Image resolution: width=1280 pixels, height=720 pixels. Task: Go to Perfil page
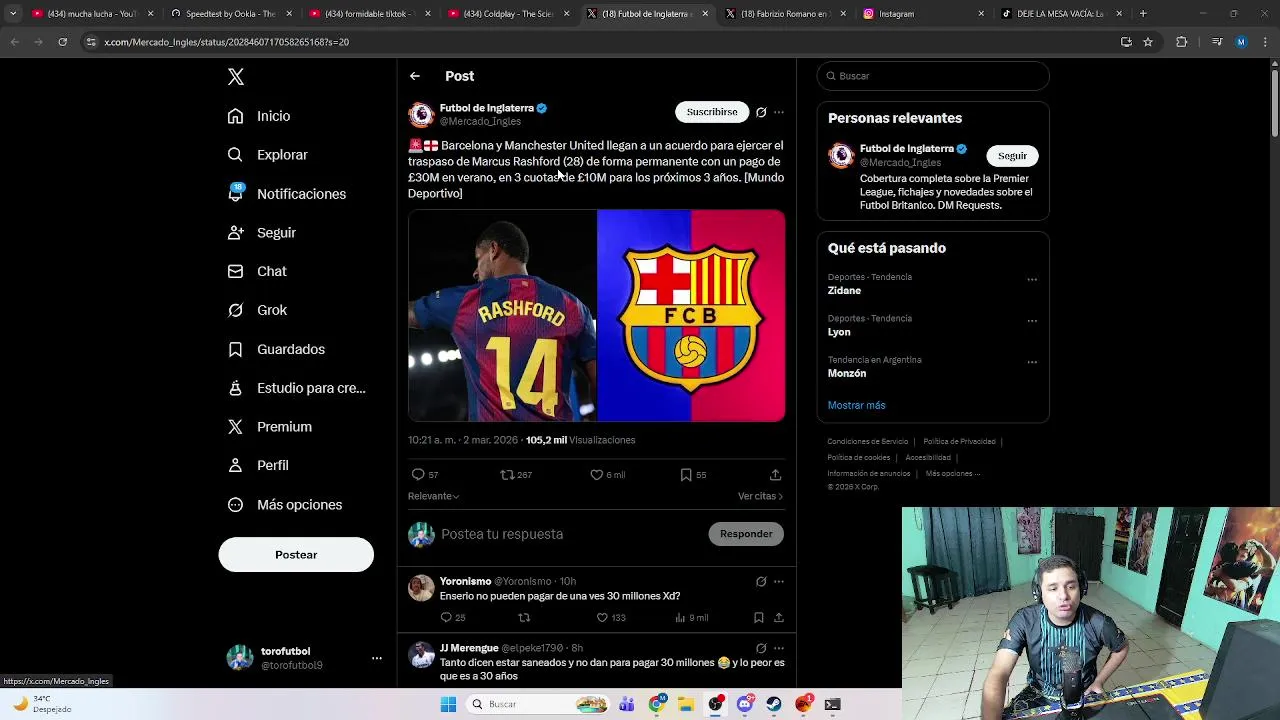258,466
